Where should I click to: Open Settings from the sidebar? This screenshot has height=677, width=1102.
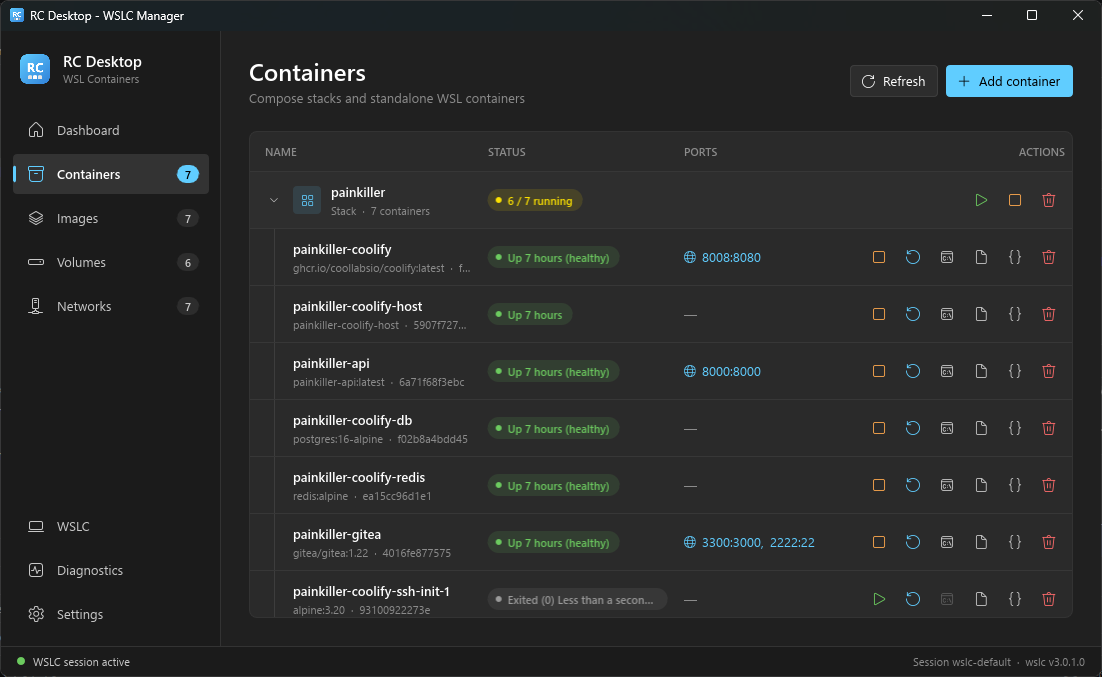(x=111, y=614)
